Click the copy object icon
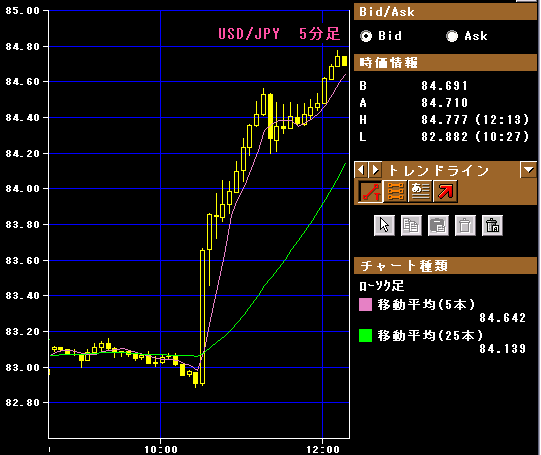 411,226
